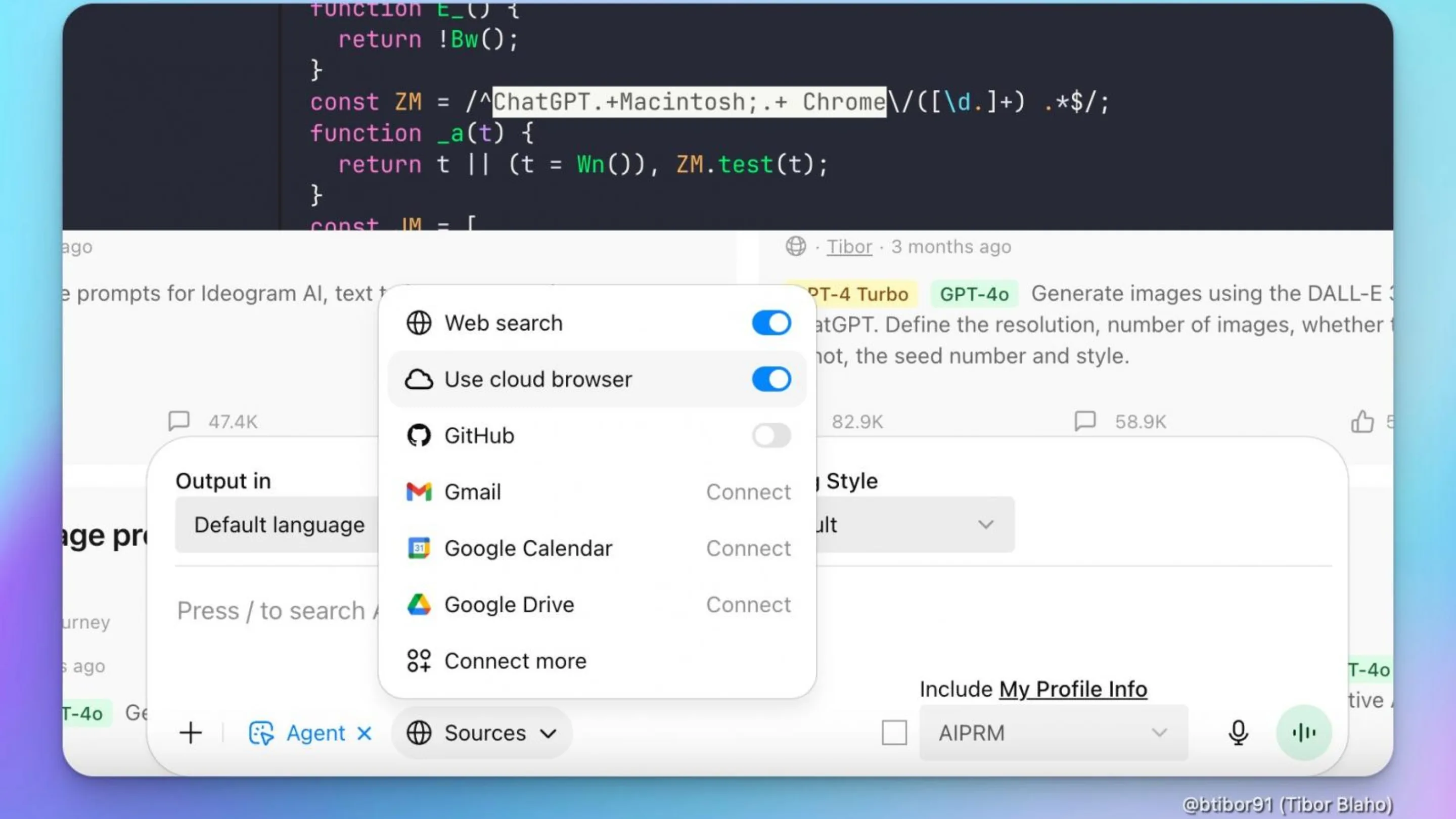Click the highlighted ChatGPT.+Macintosh regex text

click(x=689, y=102)
